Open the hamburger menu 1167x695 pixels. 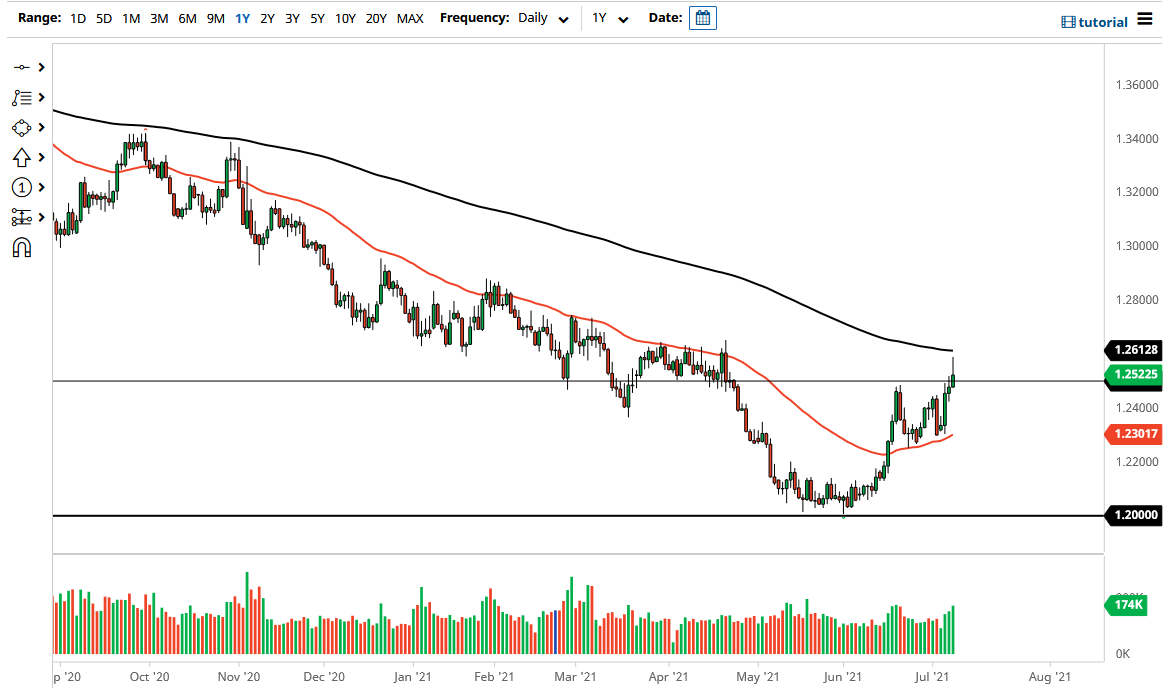(1146, 20)
